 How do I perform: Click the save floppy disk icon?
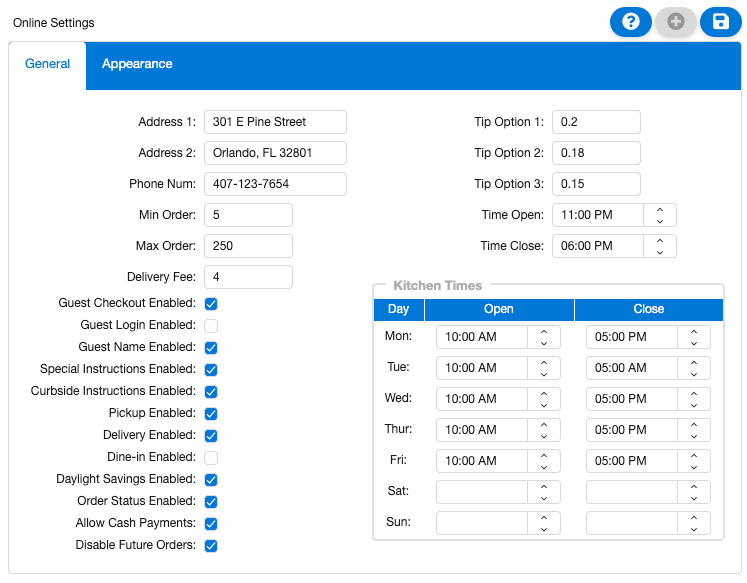(720, 21)
